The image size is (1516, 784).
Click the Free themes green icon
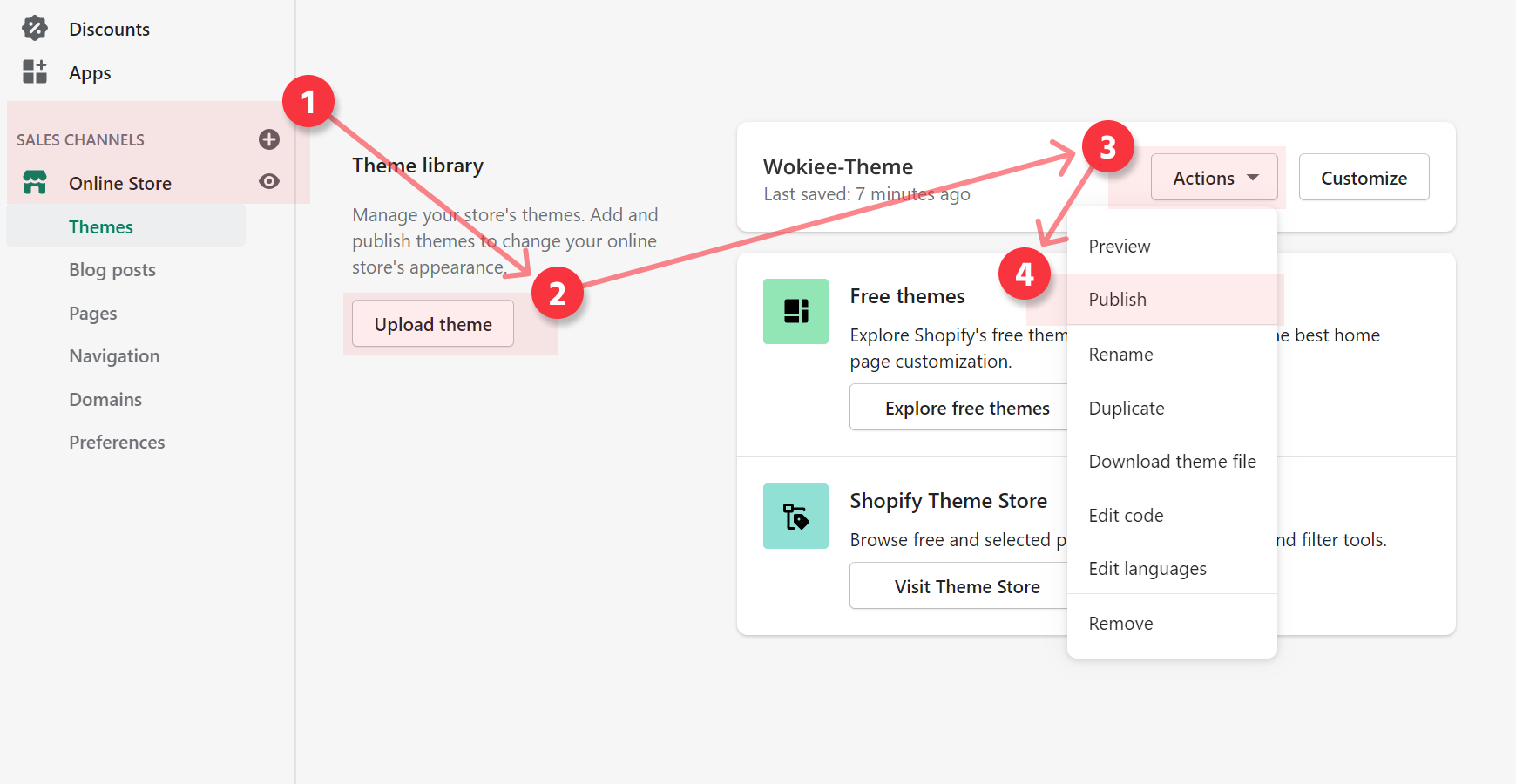tap(795, 312)
